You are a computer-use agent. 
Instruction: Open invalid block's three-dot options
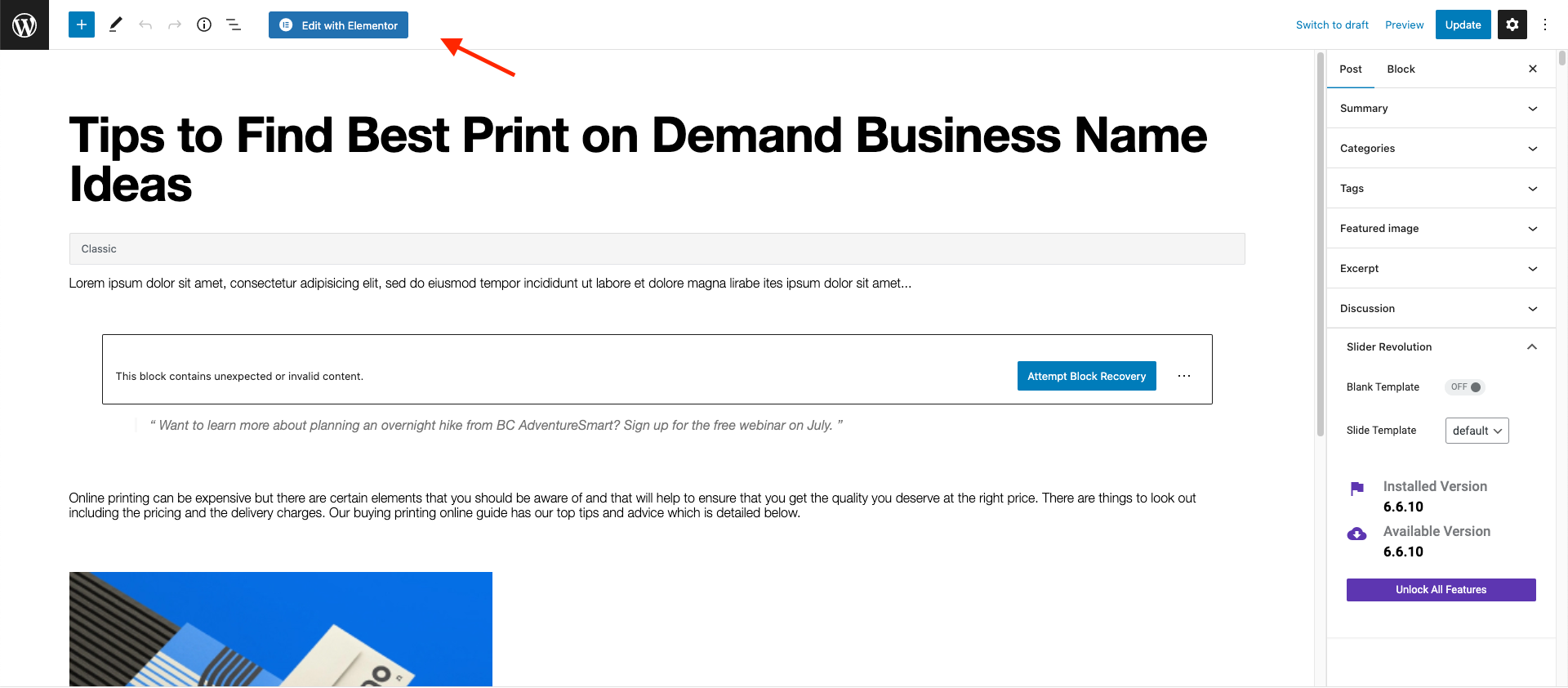pos(1184,376)
